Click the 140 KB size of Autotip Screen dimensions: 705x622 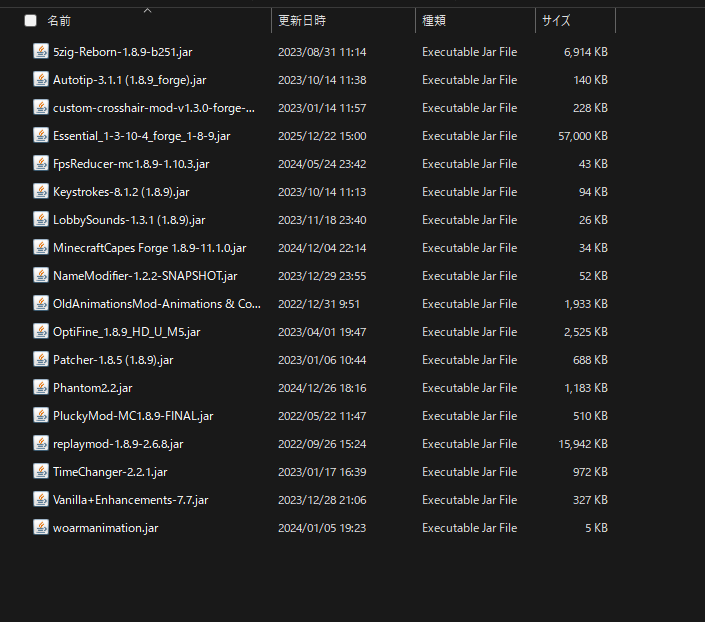coord(590,80)
